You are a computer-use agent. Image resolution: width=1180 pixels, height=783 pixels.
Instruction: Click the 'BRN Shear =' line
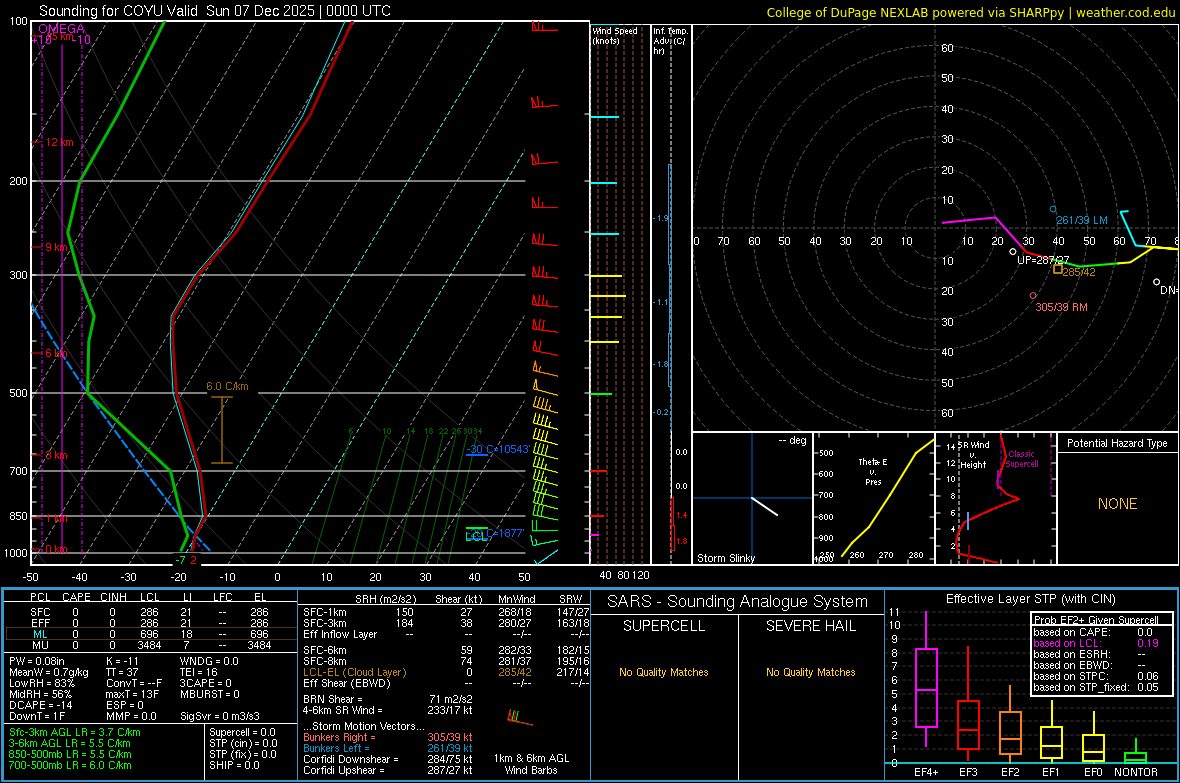(x=388, y=699)
